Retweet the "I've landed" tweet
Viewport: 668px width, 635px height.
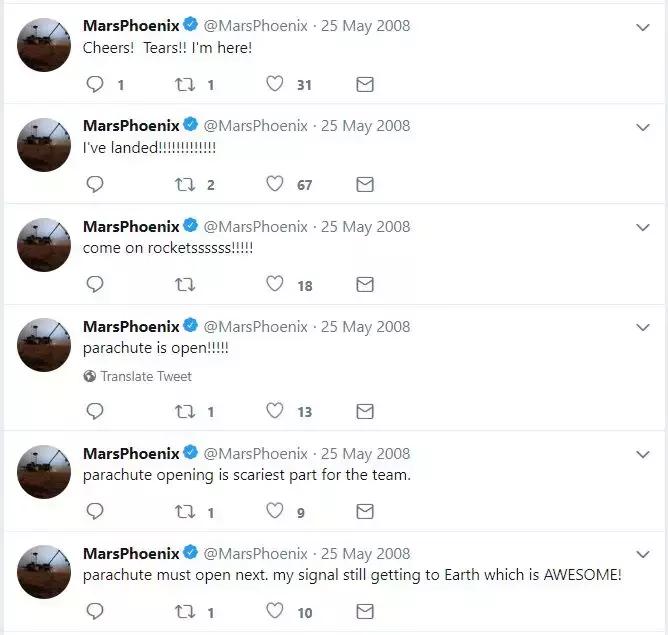pyautogui.click(x=185, y=184)
